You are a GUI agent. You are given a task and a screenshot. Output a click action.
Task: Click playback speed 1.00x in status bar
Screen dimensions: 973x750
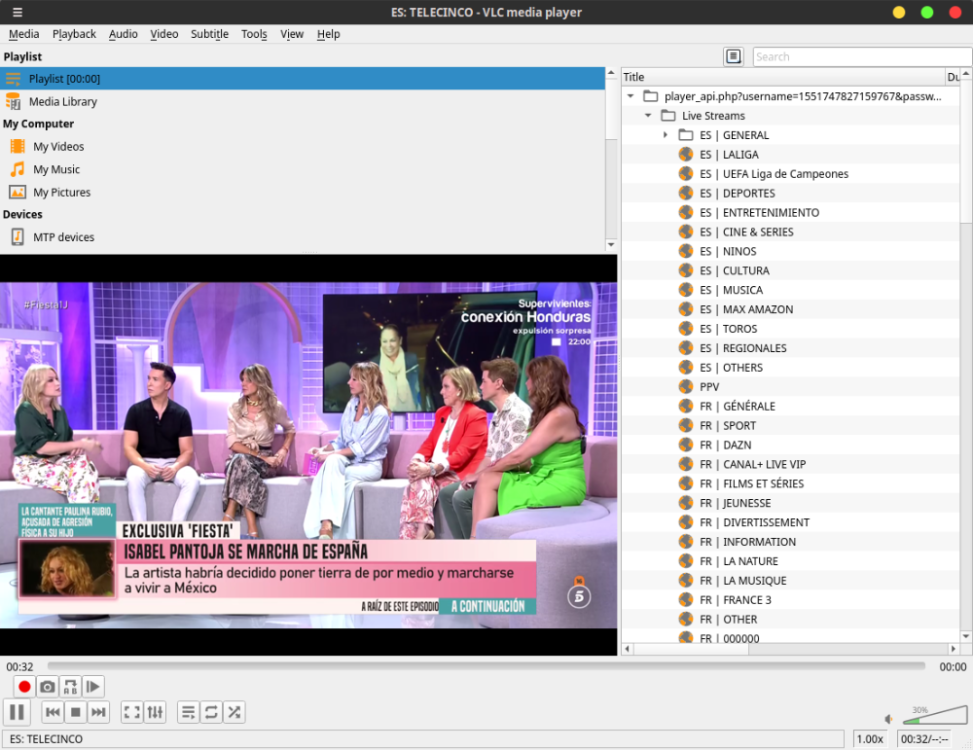pyautogui.click(x=870, y=739)
